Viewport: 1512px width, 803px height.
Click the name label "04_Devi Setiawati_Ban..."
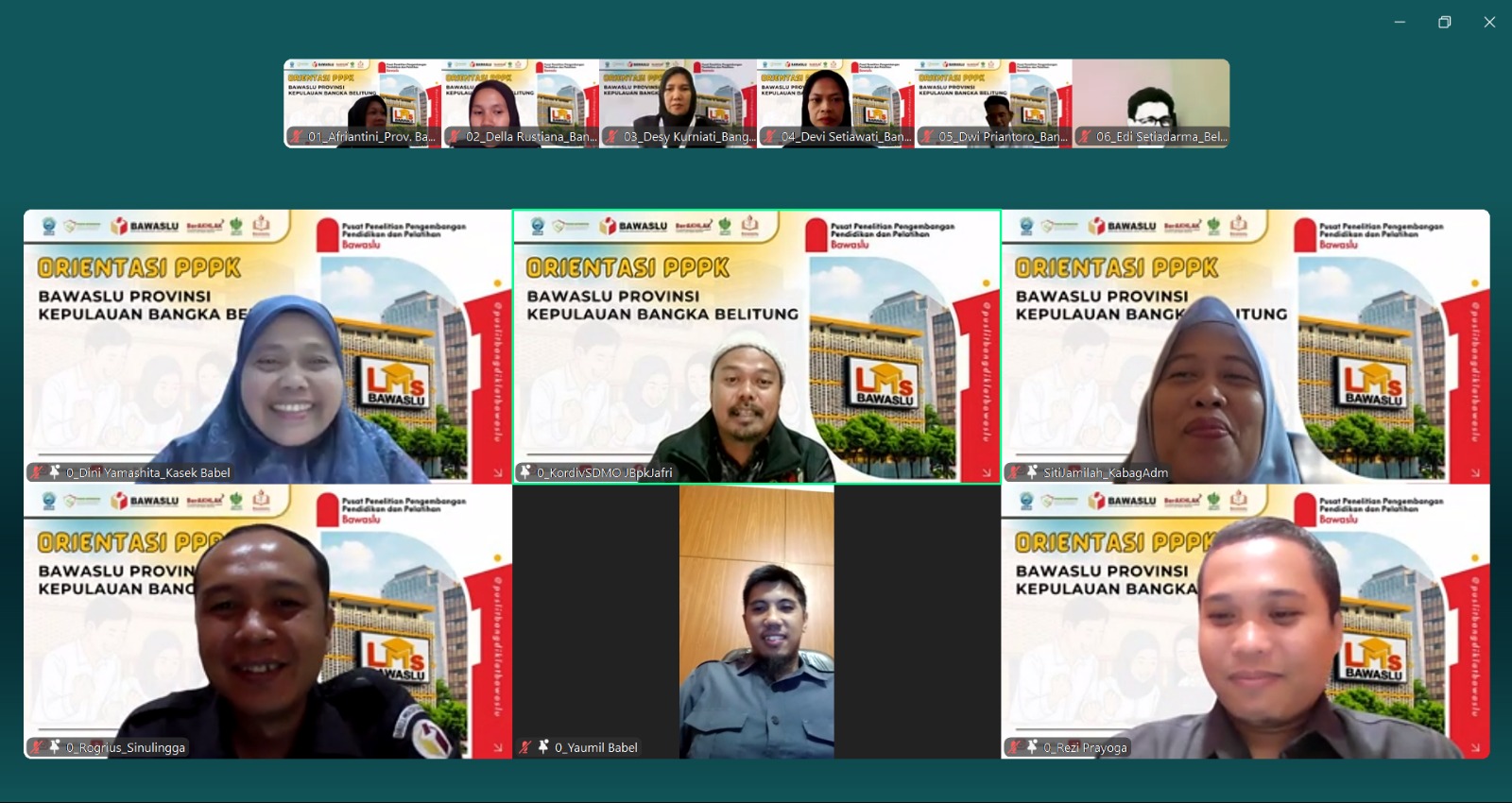pyautogui.click(x=847, y=137)
